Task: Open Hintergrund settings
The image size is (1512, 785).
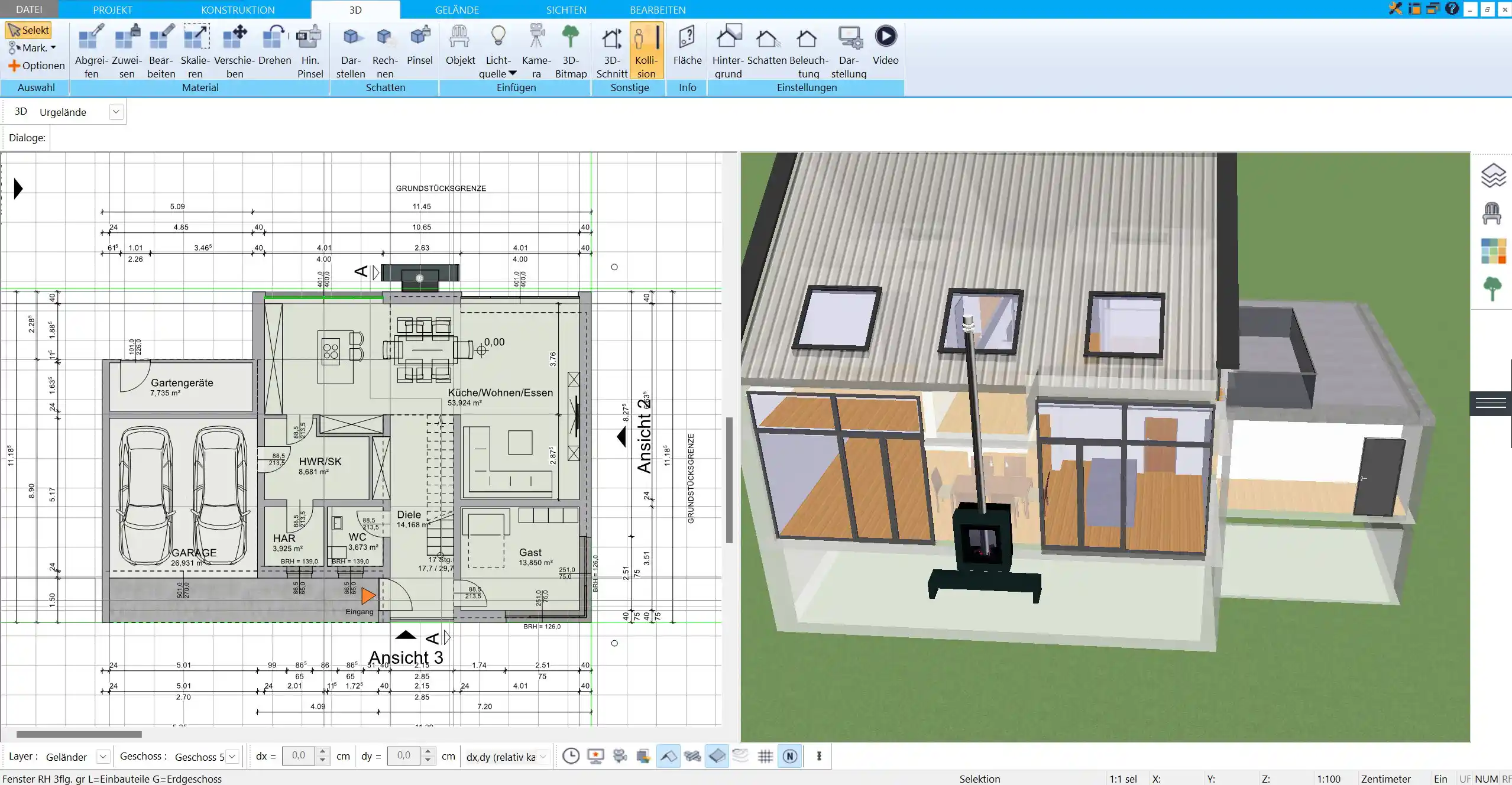Action: click(728, 51)
